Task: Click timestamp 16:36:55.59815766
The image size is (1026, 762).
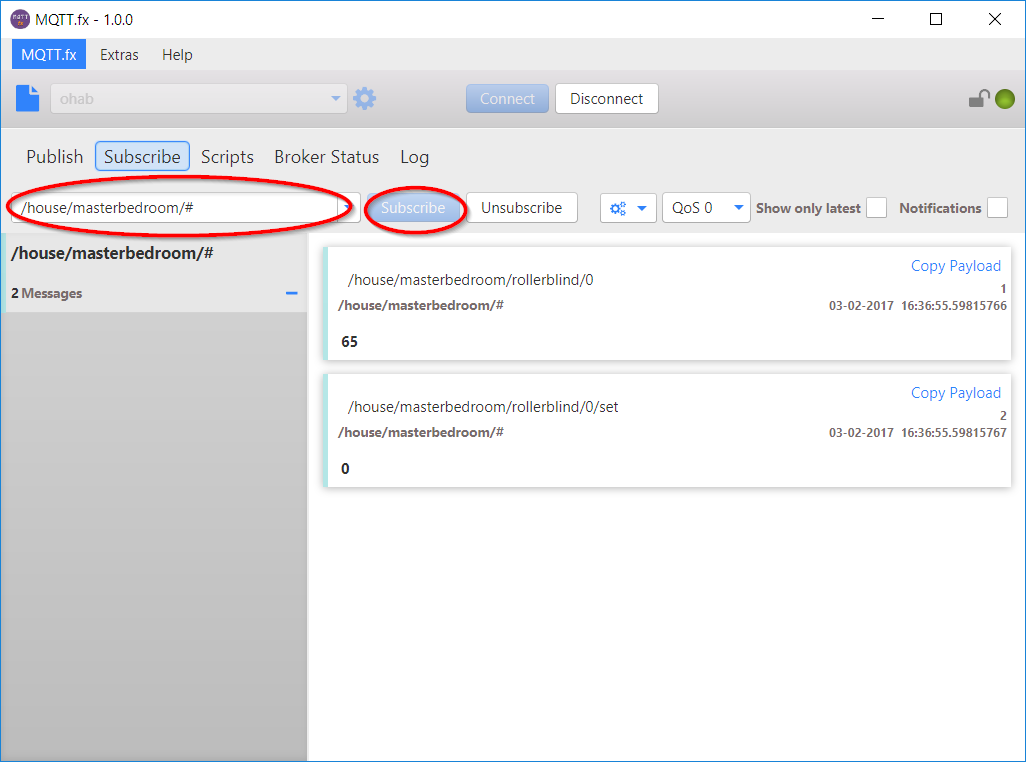Action: coord(953,306)
